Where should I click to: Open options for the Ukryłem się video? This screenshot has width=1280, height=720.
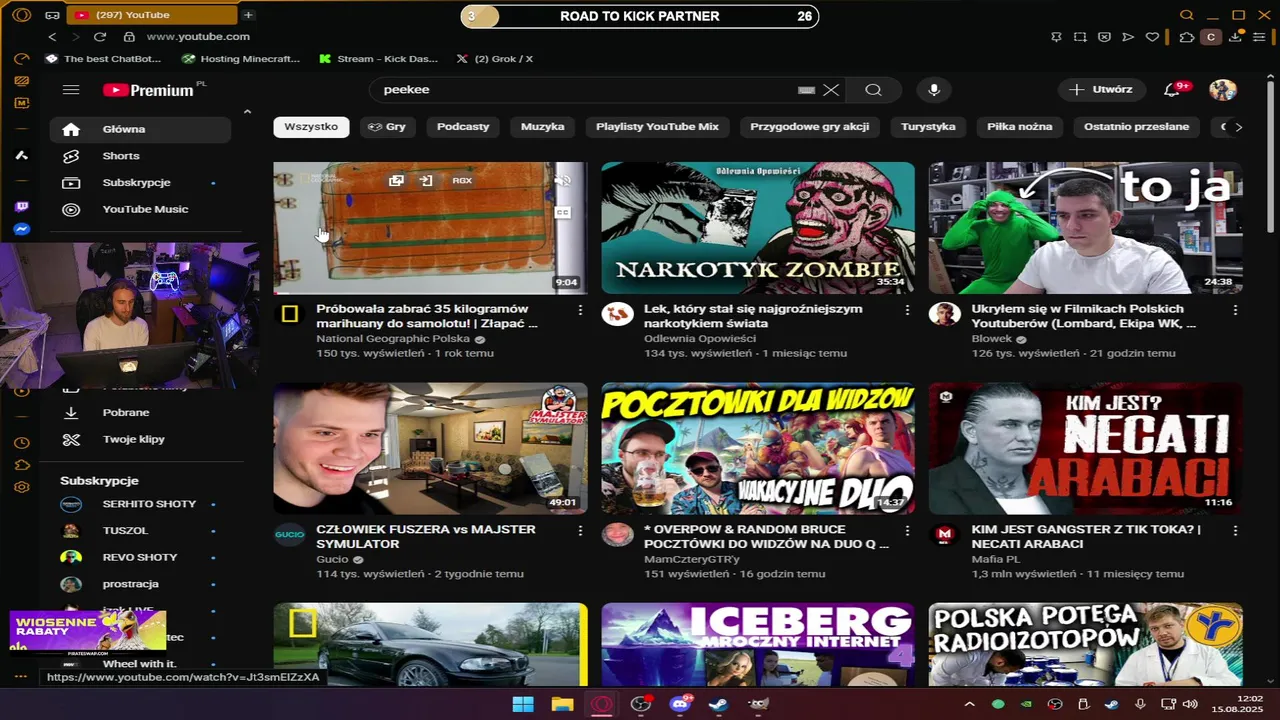[x=1235, y=311]
